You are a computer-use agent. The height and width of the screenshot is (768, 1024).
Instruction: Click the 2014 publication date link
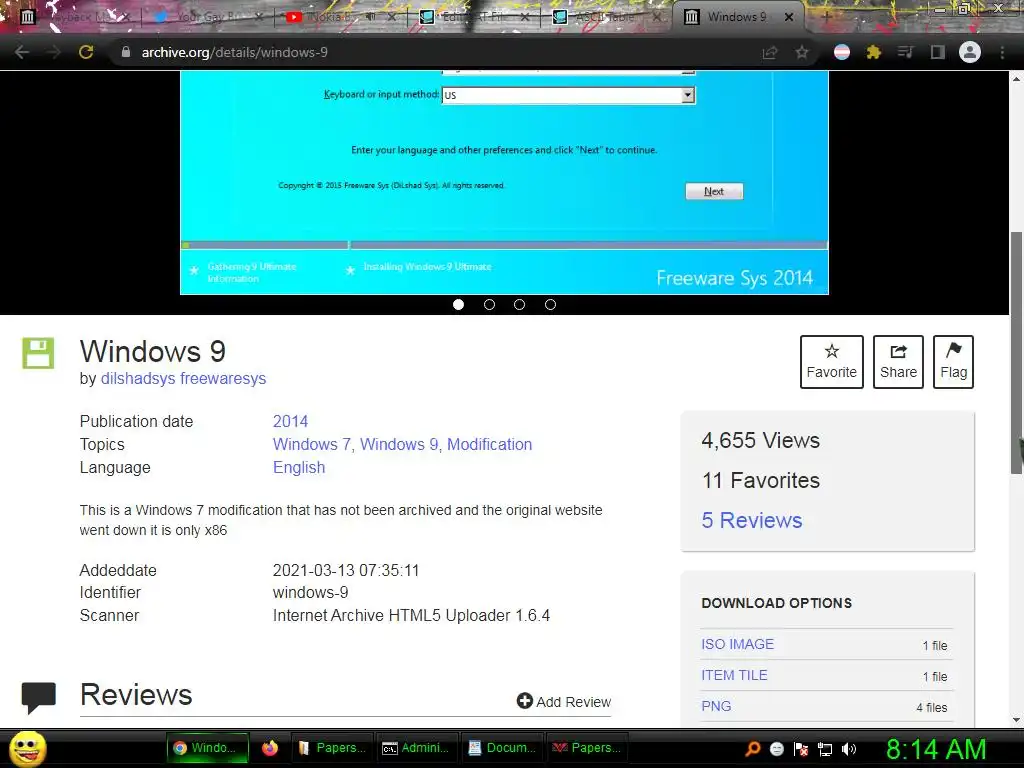[x=291, y=421]
